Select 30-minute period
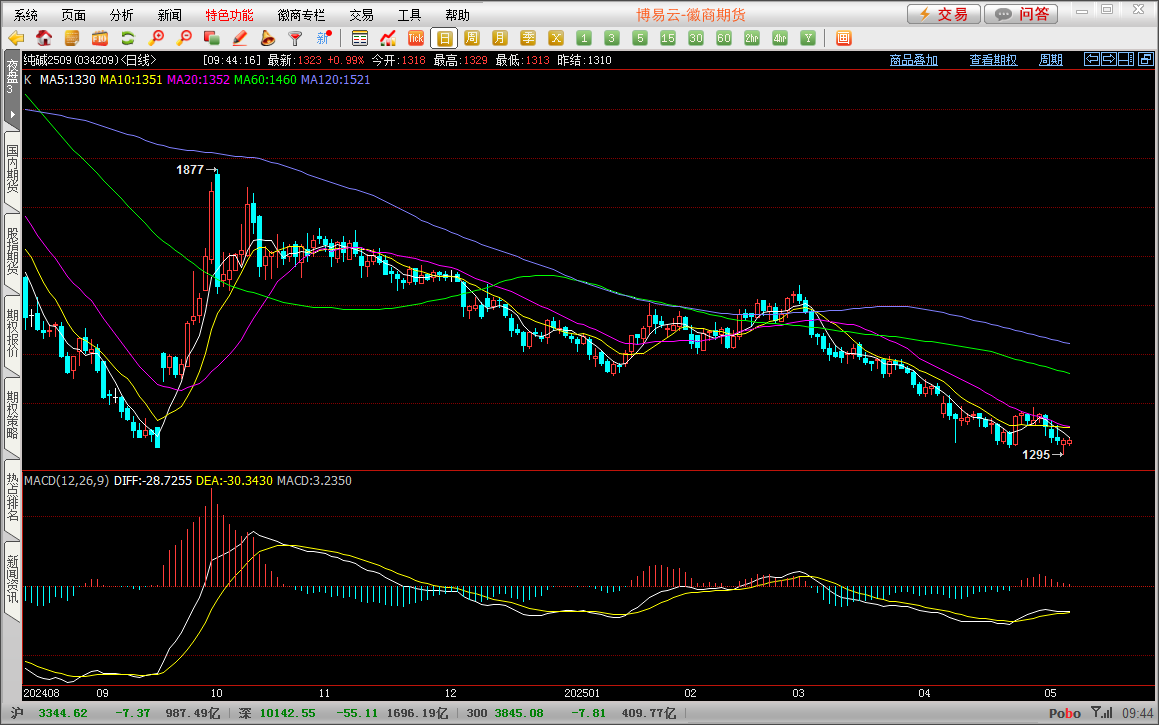 696,38
